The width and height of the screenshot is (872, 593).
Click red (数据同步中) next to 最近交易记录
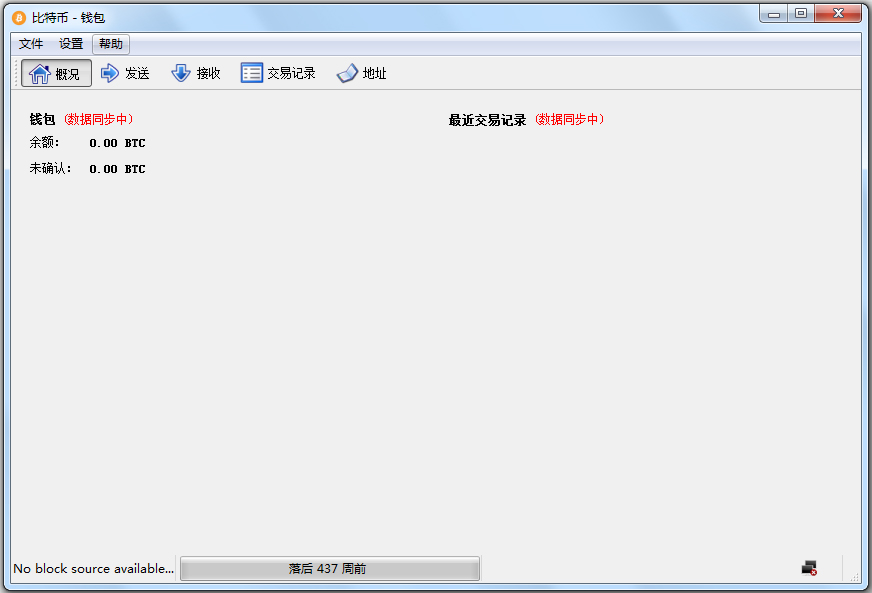click(x=569, y=119)
